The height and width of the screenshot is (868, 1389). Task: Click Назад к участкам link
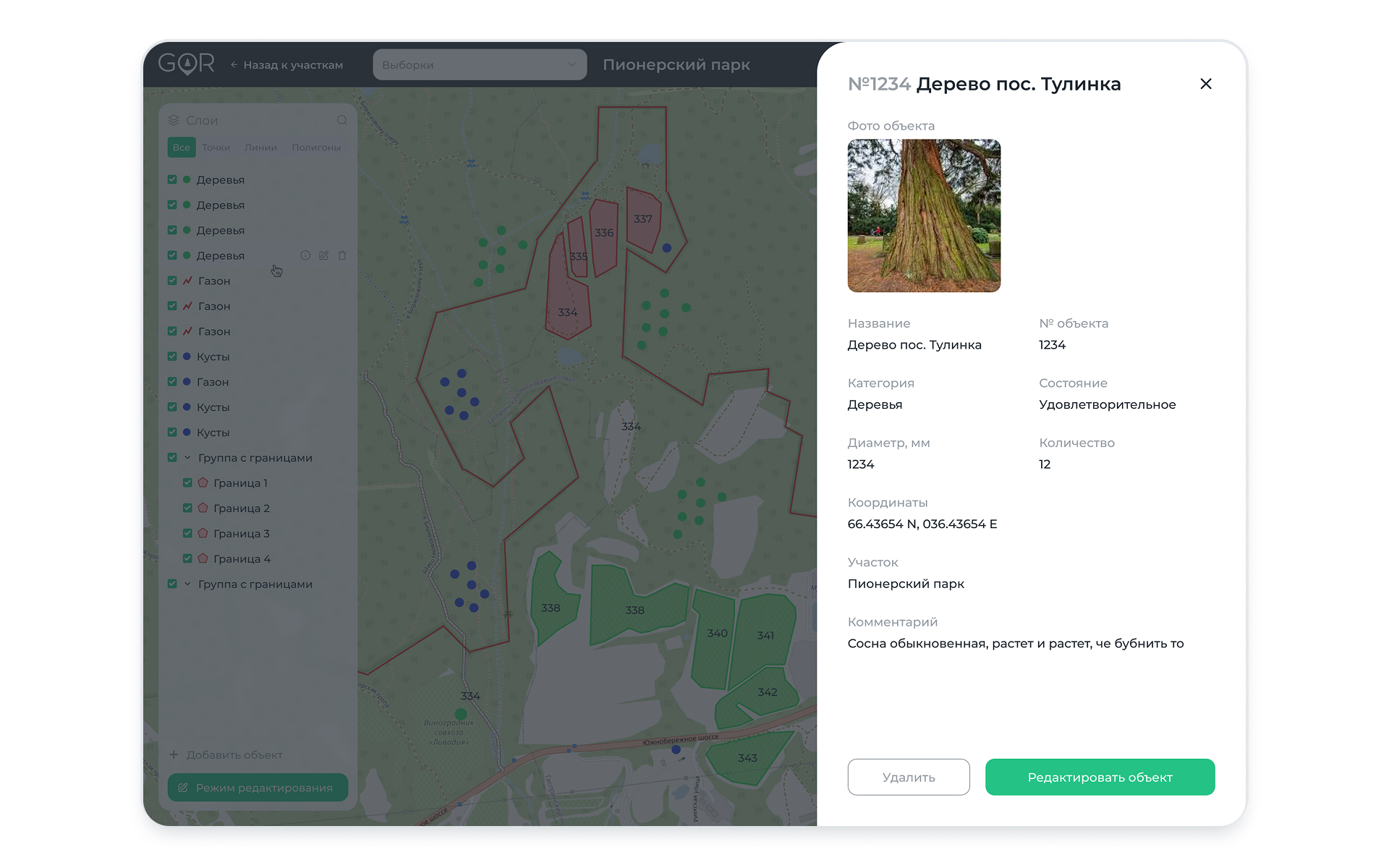coord(293,65)
